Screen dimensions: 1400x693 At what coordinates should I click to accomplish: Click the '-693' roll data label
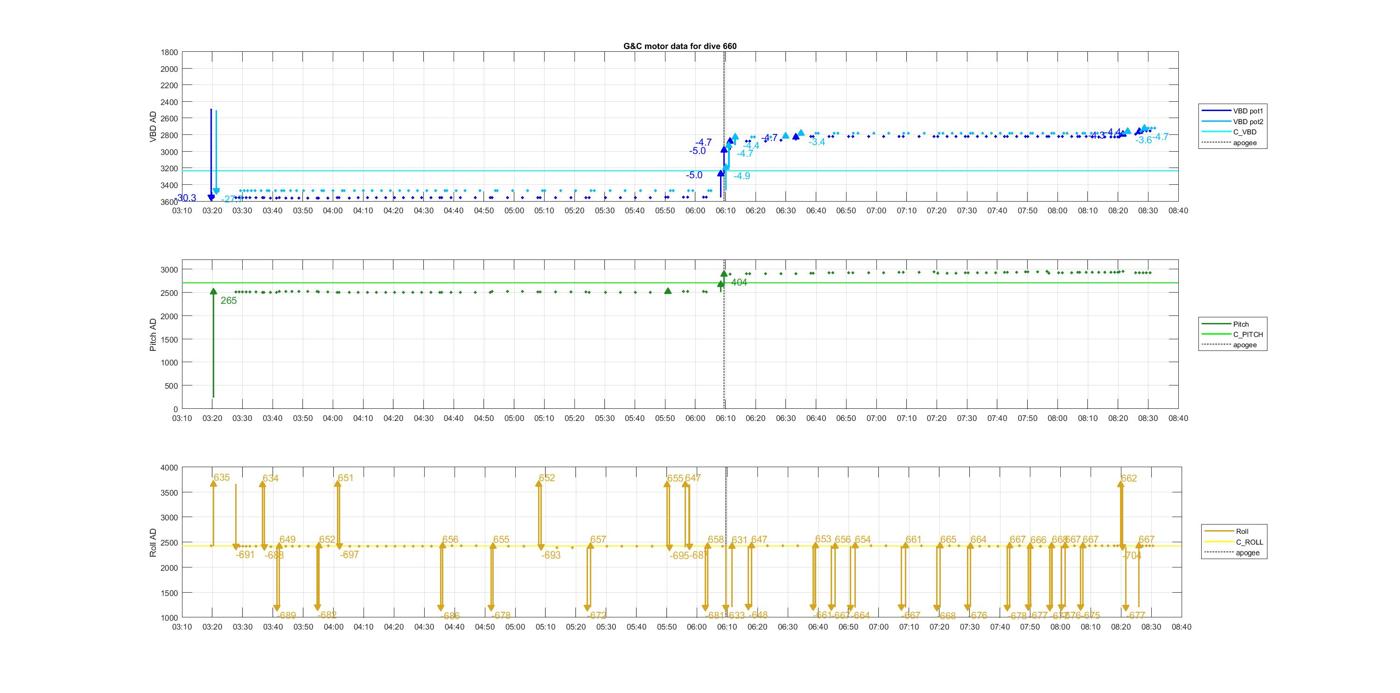tap(552, 555)
